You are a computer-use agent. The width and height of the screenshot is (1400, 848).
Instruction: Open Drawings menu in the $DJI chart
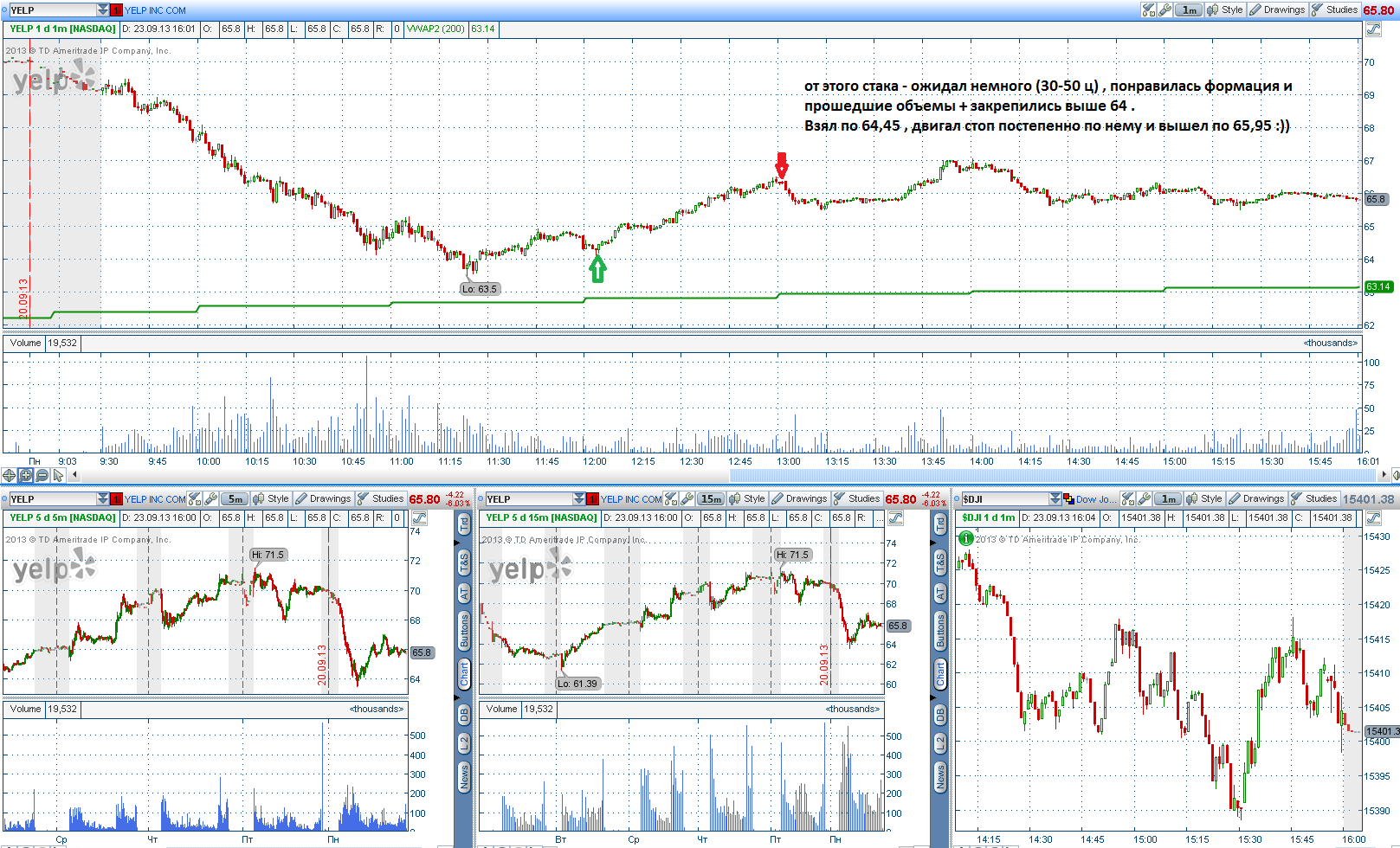[1256, 499]
